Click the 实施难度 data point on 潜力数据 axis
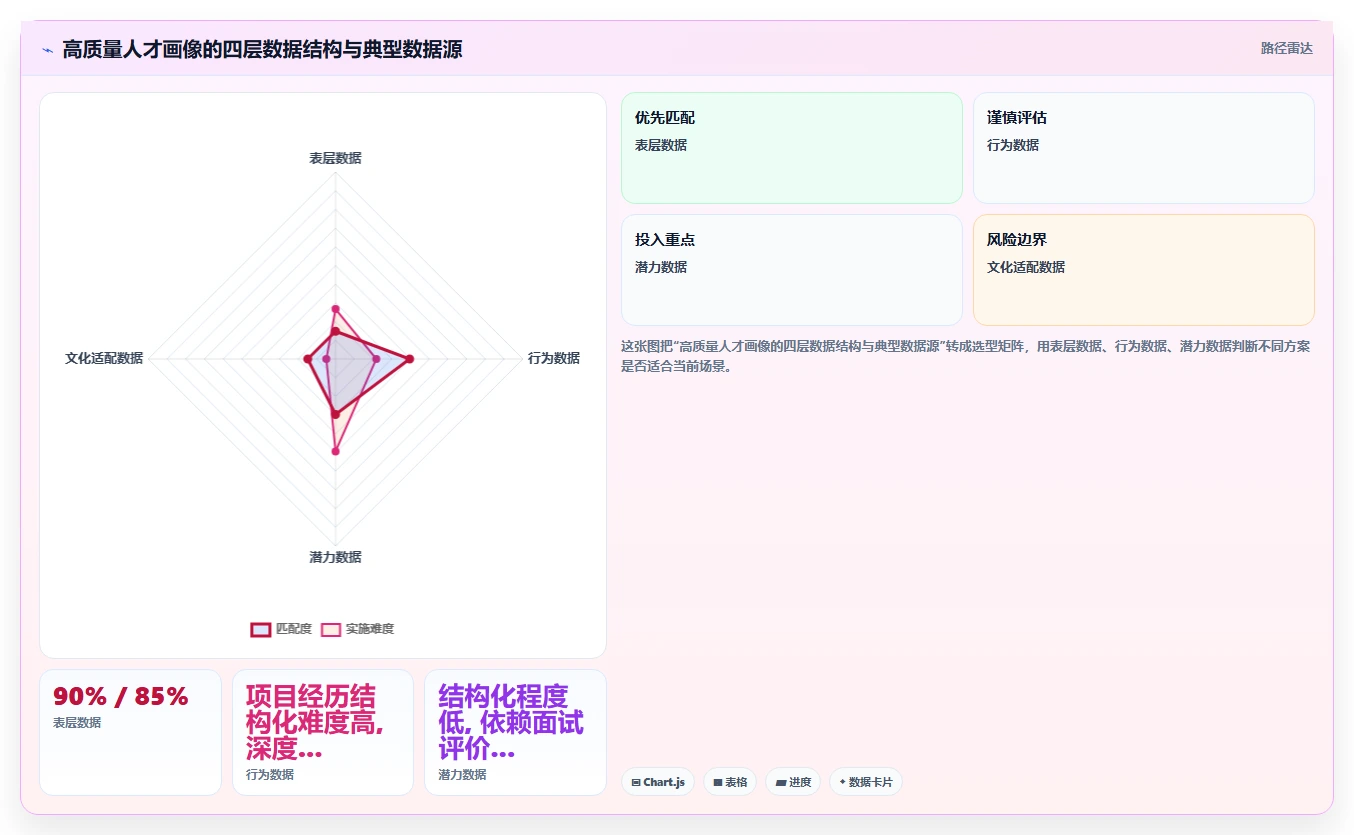Image resolution: width=1354 pixels, height=835 pixels. (335, 451)
